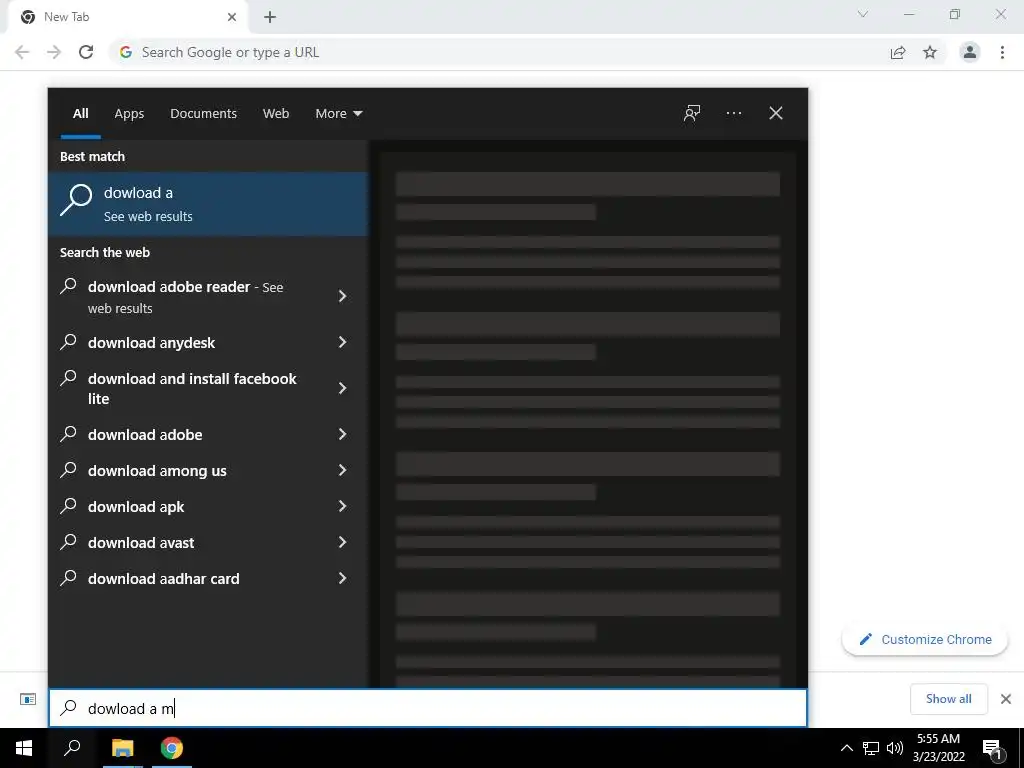Open the More filters dropdown
This screenshot has height=768, width=1024.
tap(338, 114)
